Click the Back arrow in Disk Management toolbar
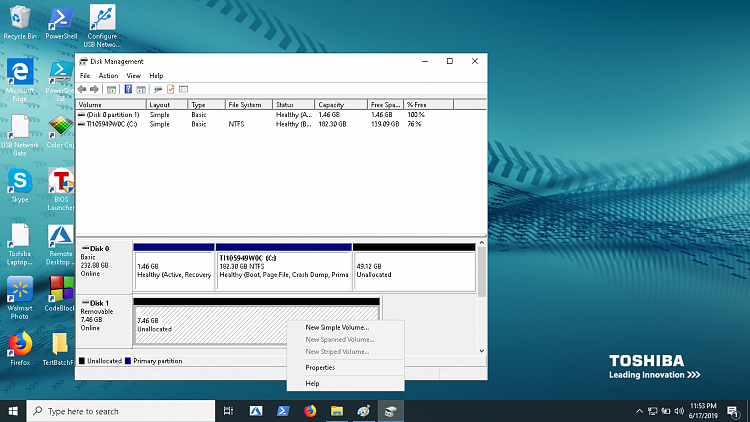This screenshot has height=422, width=750. [82, 89]
